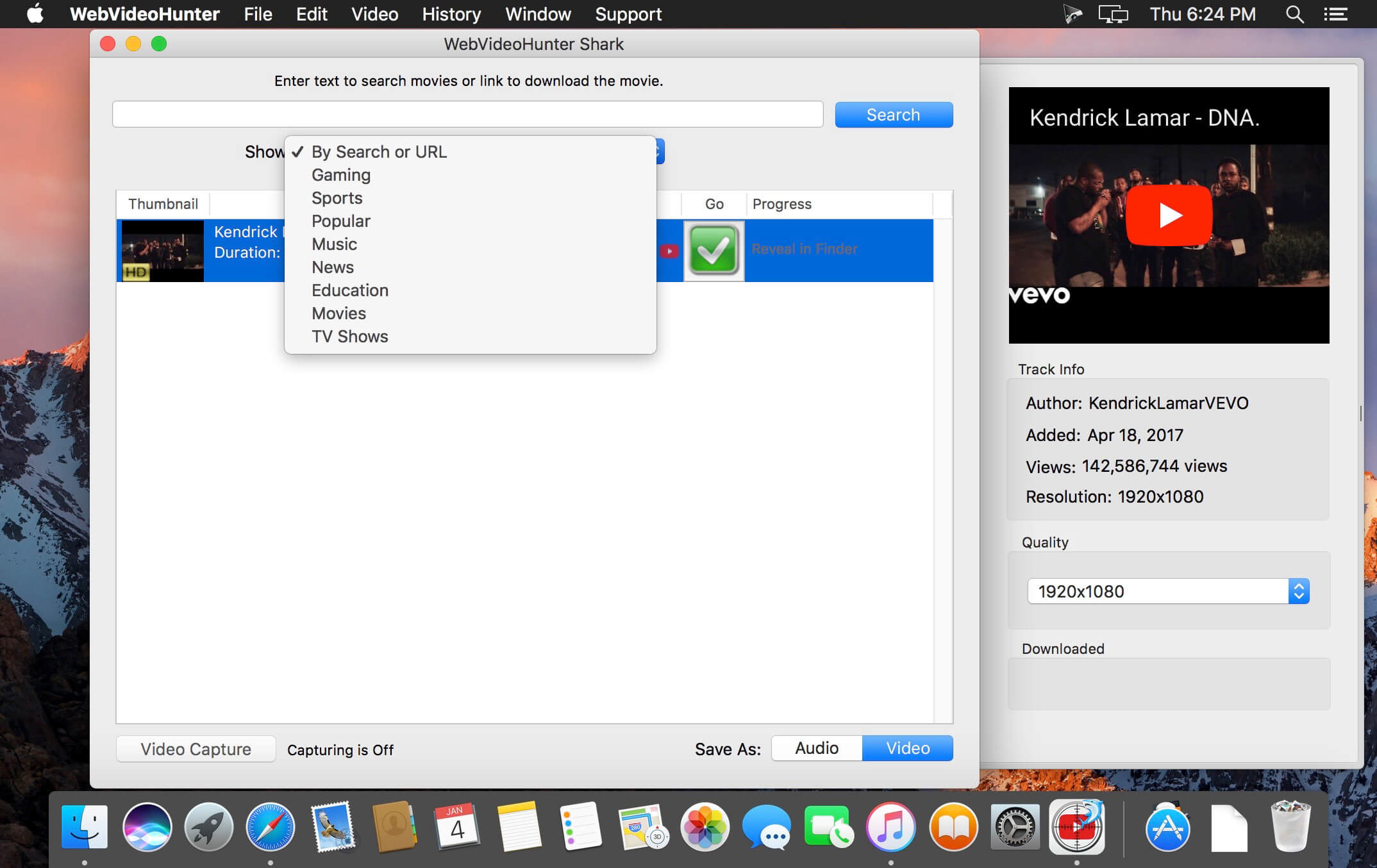This screenshot has width=1377, height=868.
Task: Click the Reveal in Finder link
Action: click(804, 249)
